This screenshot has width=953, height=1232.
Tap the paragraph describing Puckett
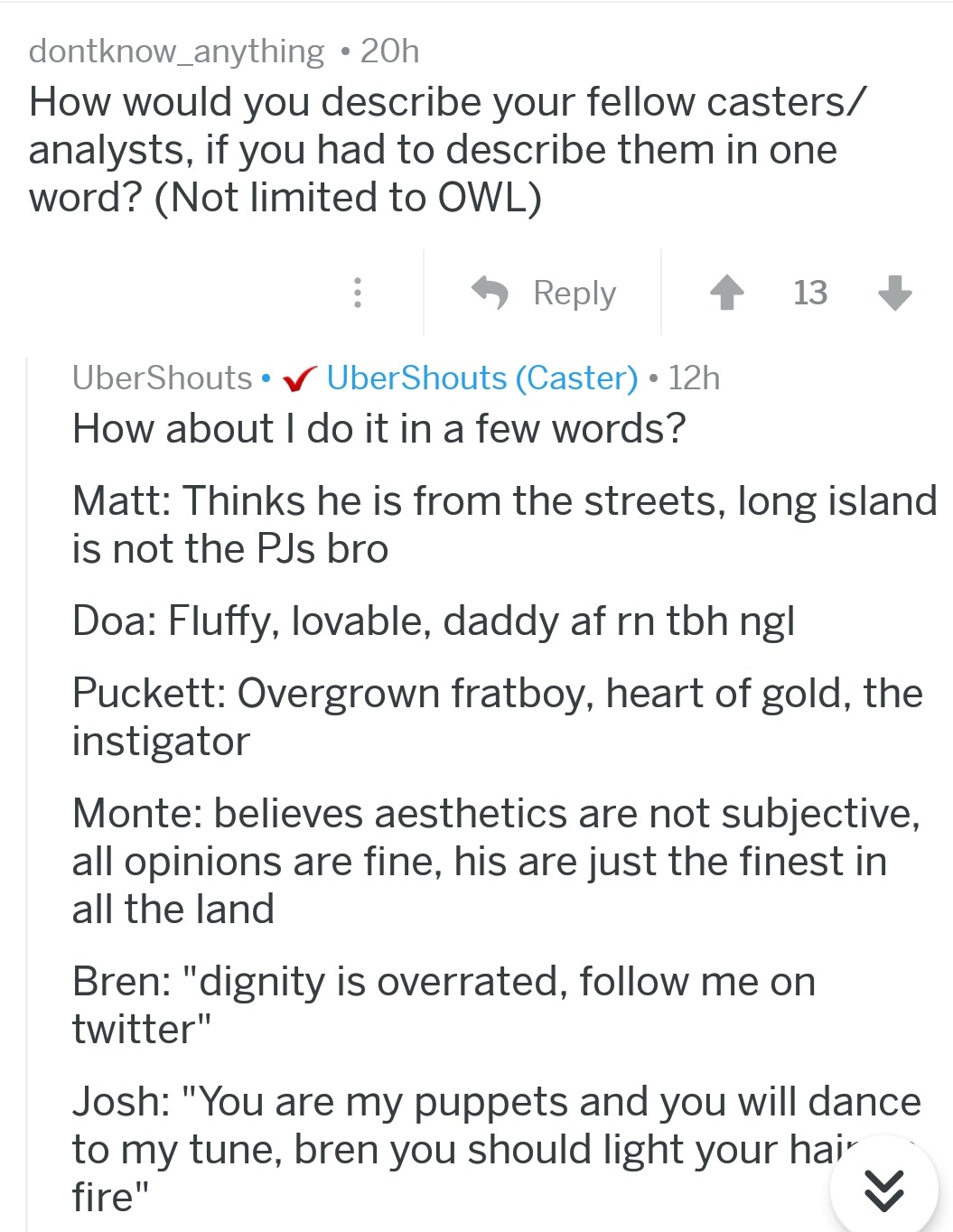[497, 717]
